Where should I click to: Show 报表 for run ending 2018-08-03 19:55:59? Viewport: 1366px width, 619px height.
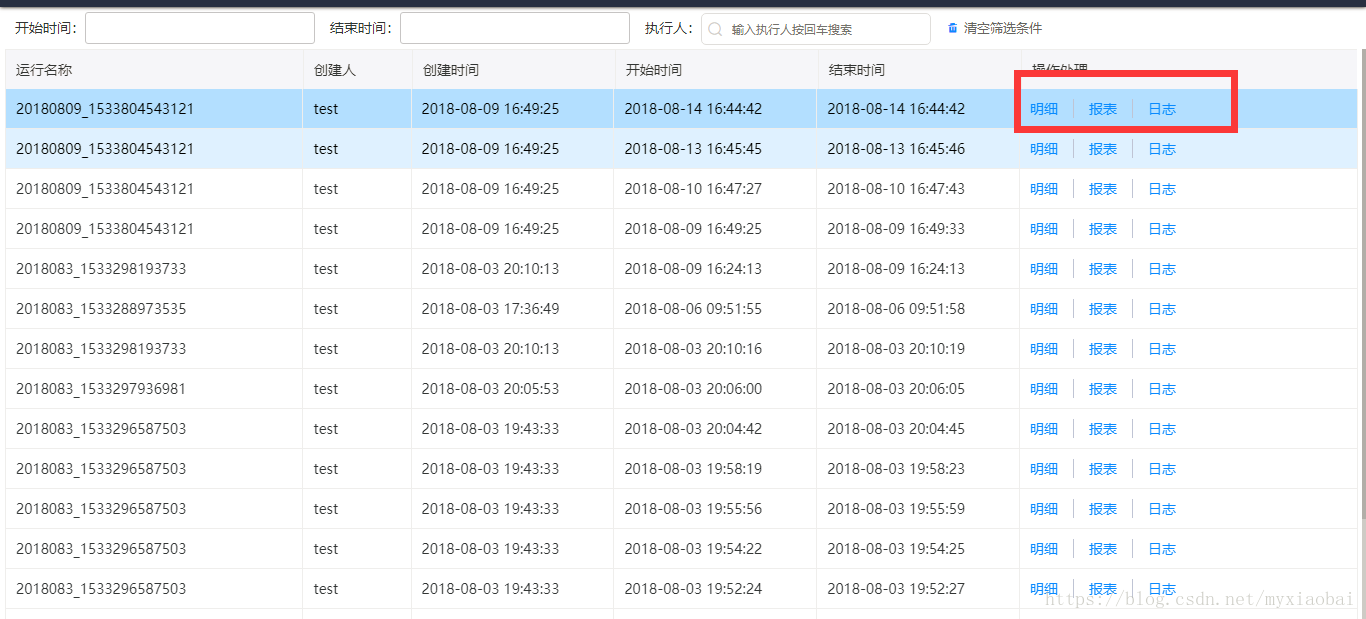click(1103, 509)
